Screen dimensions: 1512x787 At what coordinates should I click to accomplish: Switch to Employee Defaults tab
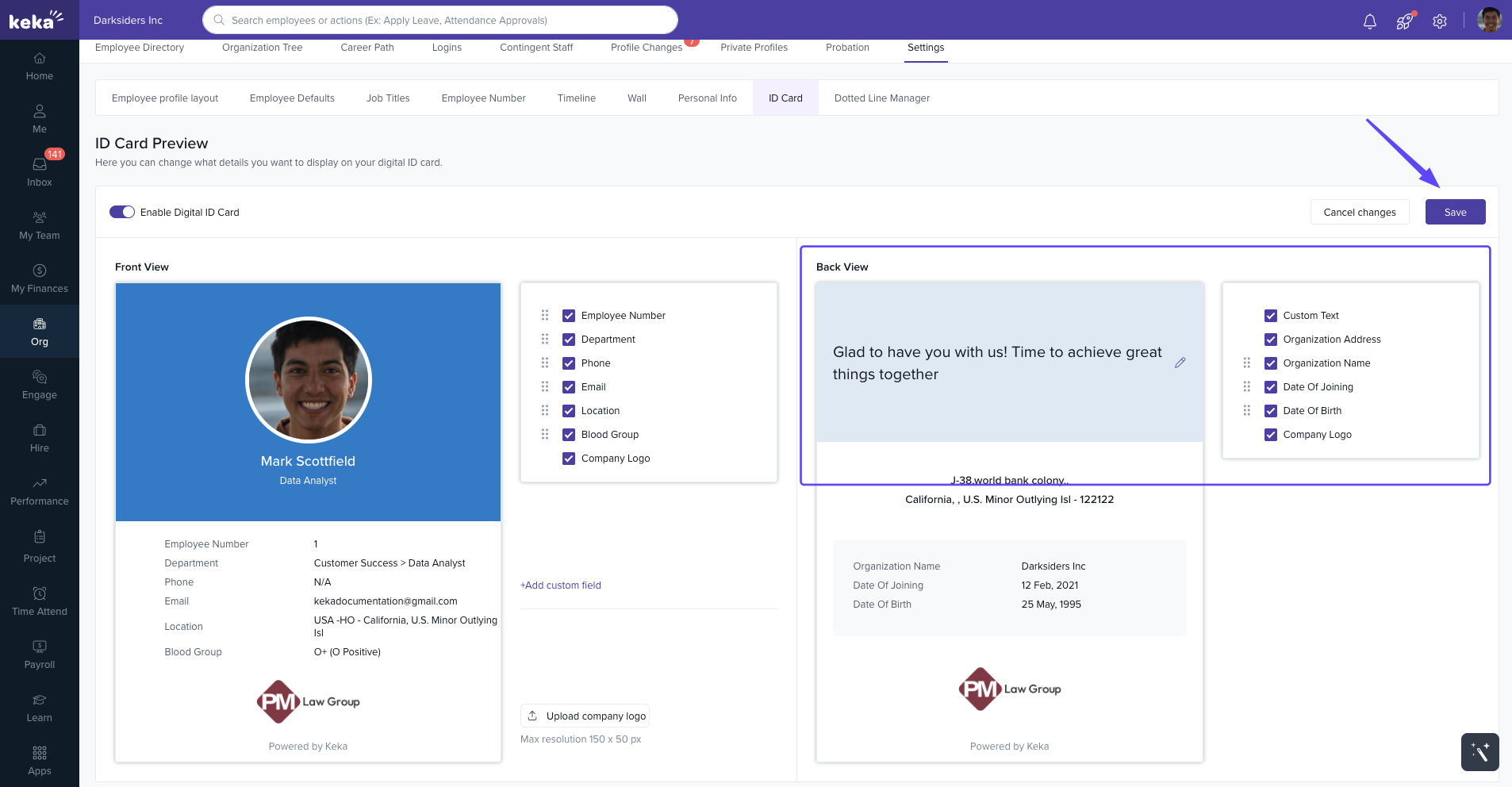click(292, 98)
